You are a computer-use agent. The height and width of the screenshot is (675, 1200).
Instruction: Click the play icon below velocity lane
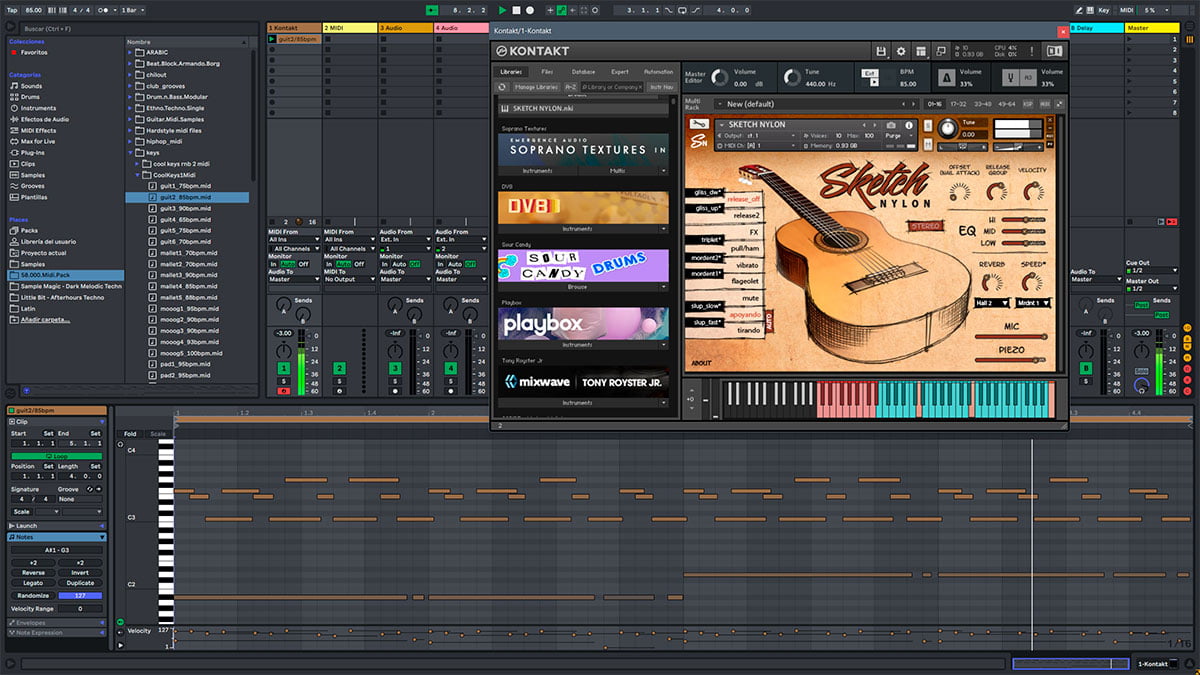tap(121, 646)
